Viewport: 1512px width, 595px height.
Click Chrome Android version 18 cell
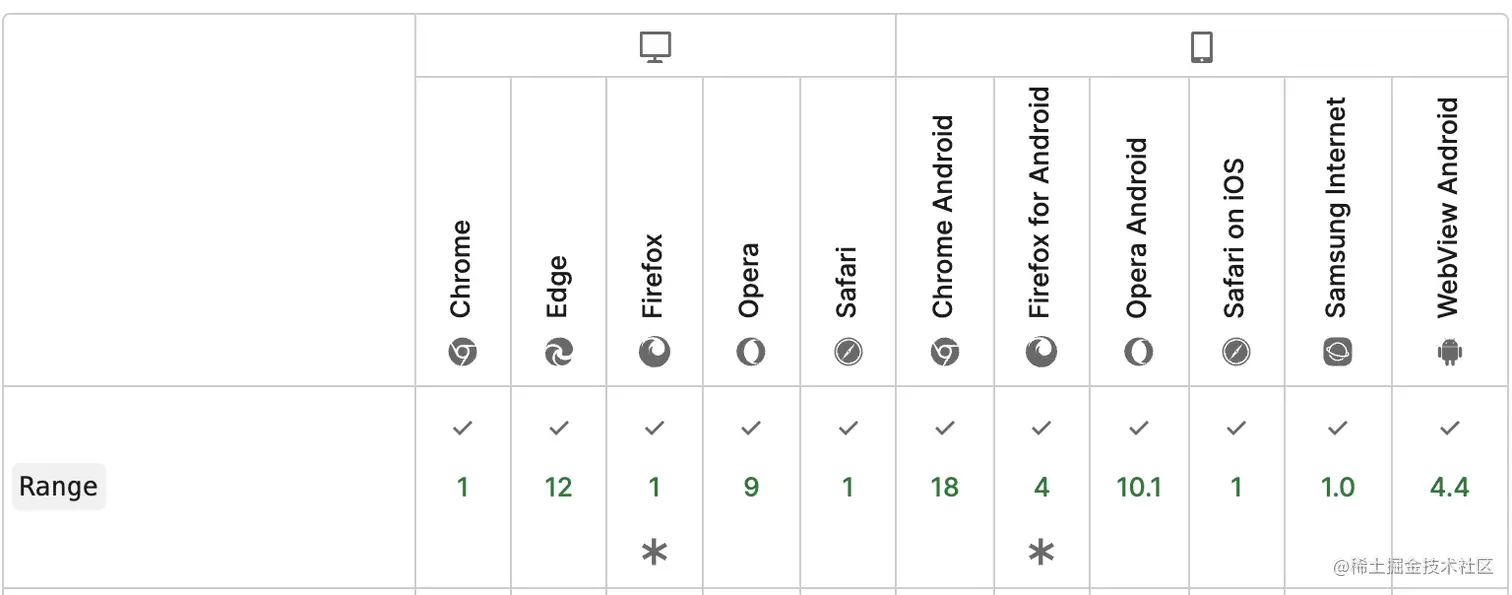tap(944, 487)
